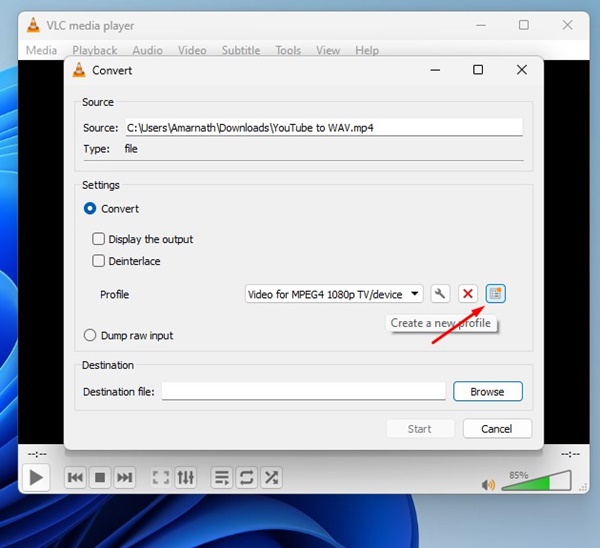This screenshot has height=548, width=600.
Task: Close the VLC media player main window
Action: (x=567, y=25)
